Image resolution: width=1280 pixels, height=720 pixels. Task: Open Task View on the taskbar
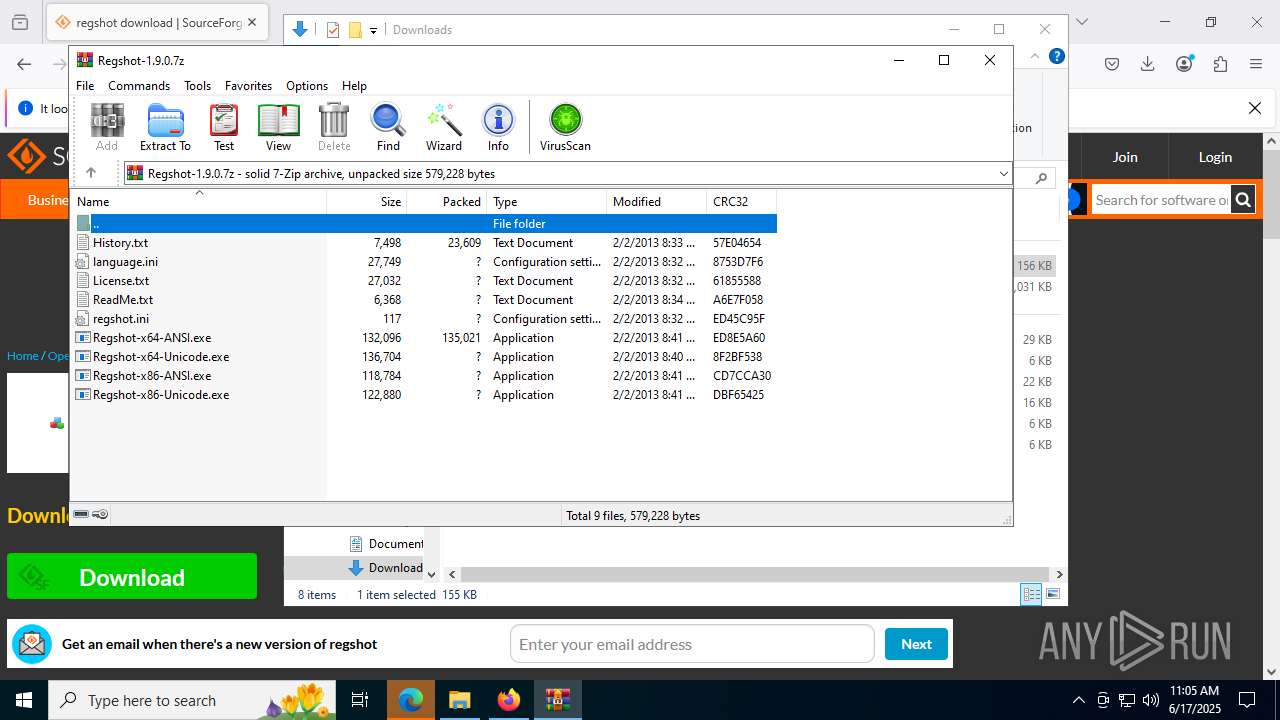[x=360, y=700]
